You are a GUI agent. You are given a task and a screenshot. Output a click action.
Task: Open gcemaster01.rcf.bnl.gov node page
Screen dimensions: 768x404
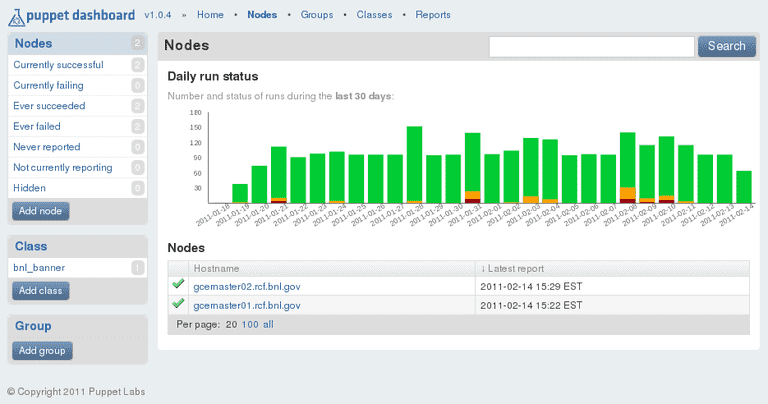(247, 306)
